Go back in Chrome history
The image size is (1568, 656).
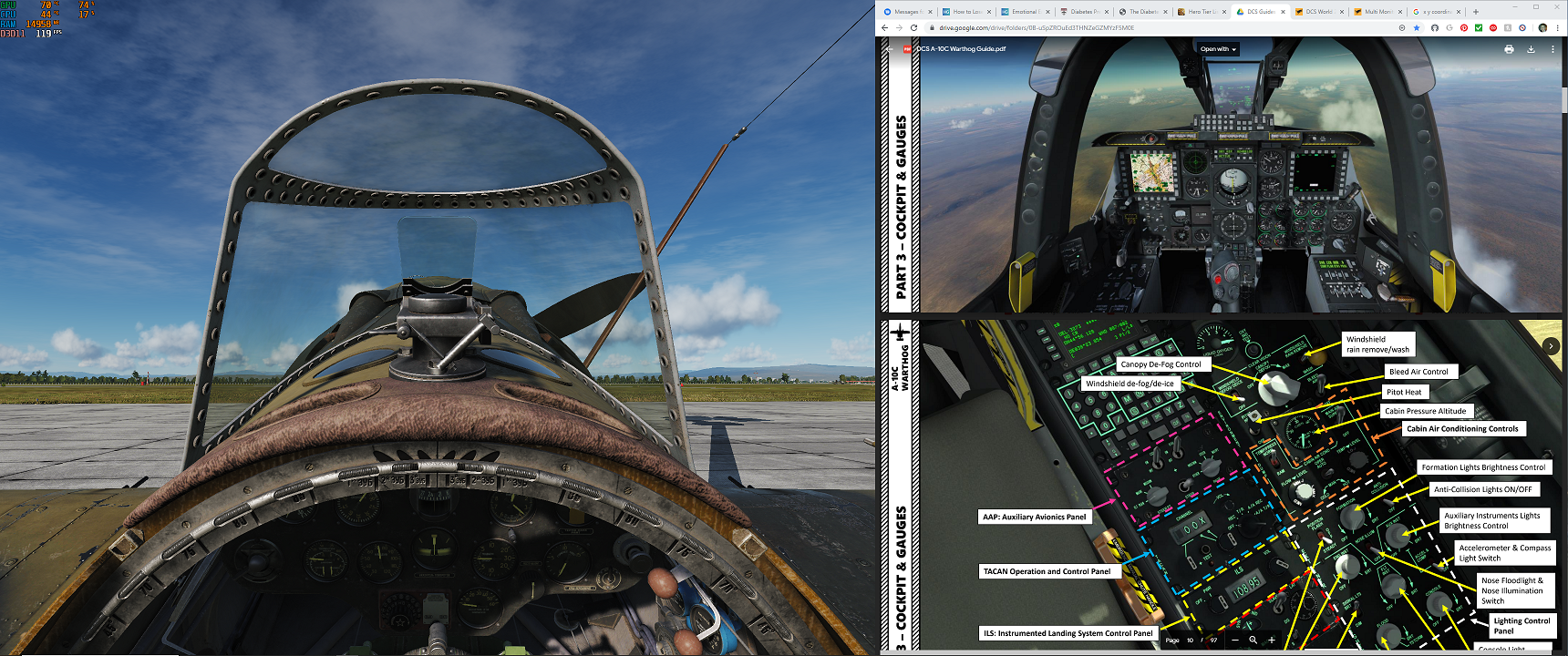[884, 27]
